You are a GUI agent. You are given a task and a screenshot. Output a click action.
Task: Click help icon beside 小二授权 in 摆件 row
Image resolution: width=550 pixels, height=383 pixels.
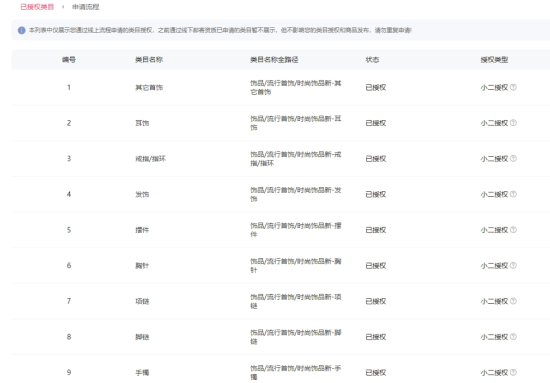(513, 230)
